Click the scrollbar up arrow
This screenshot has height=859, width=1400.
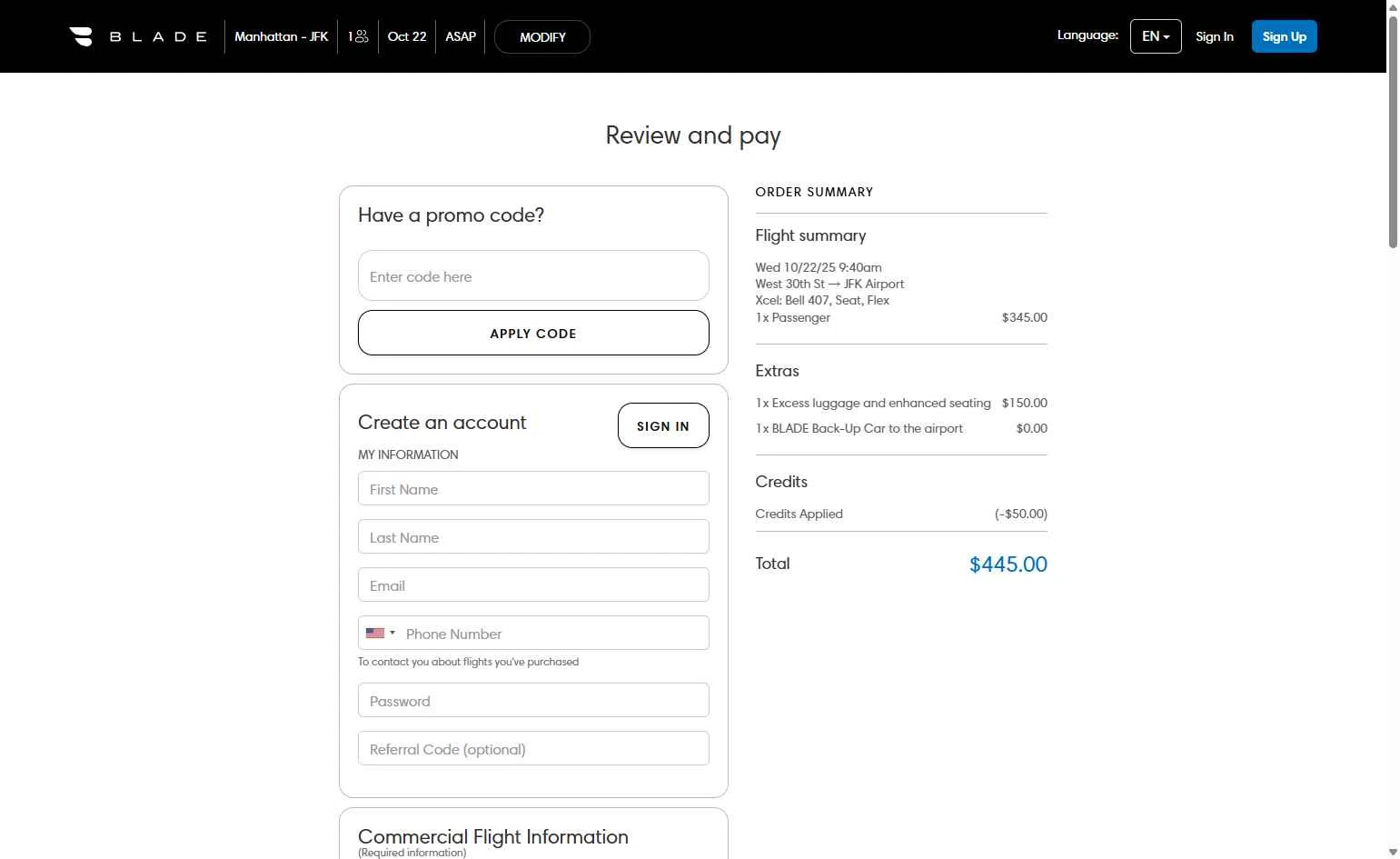(1393, 7)
